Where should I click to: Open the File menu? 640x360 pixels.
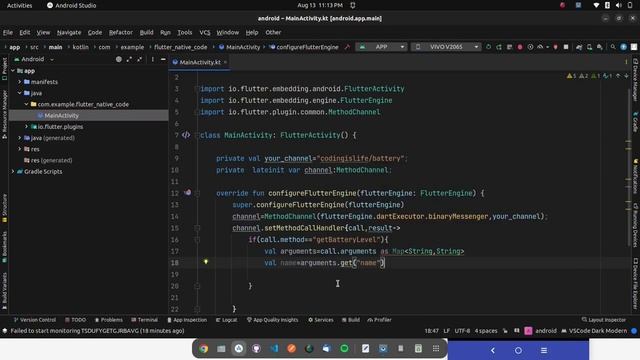(8, 32)
